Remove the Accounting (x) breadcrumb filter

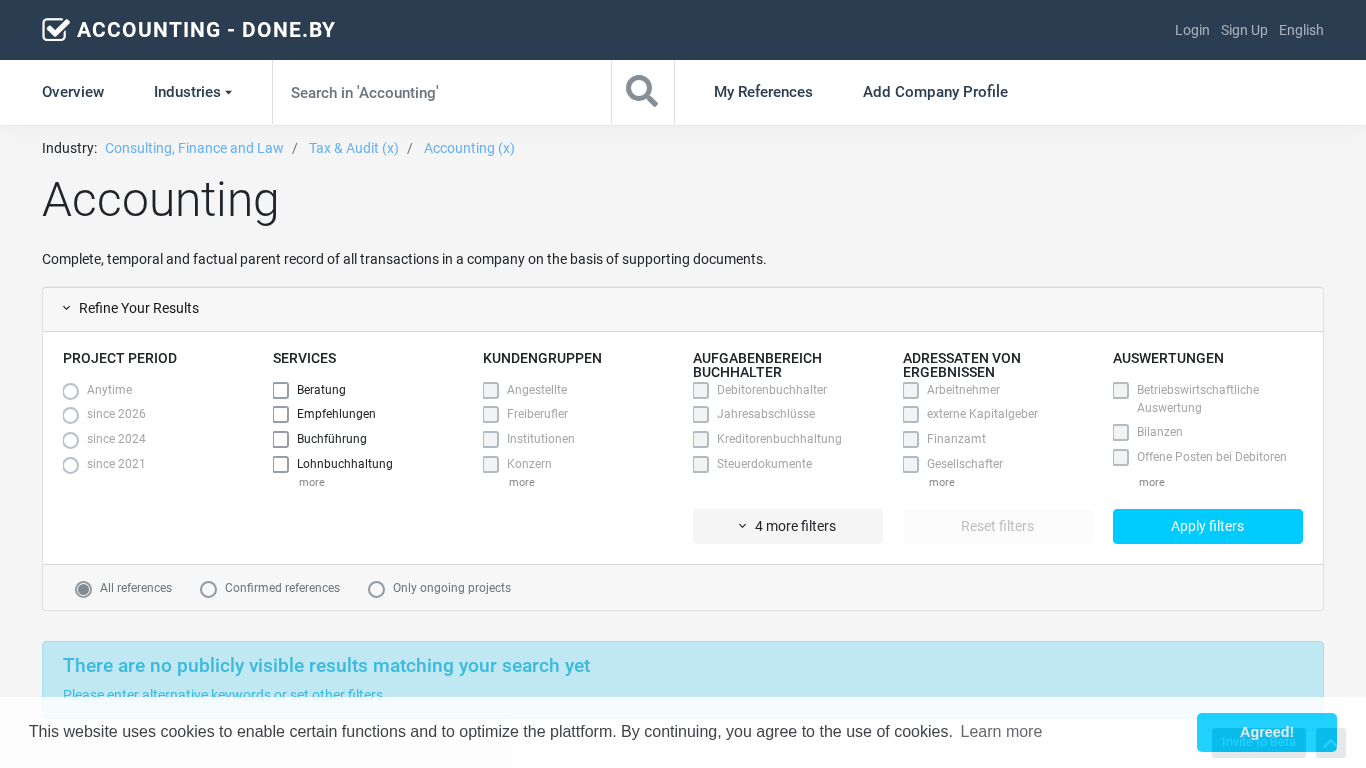coord(469,148)
